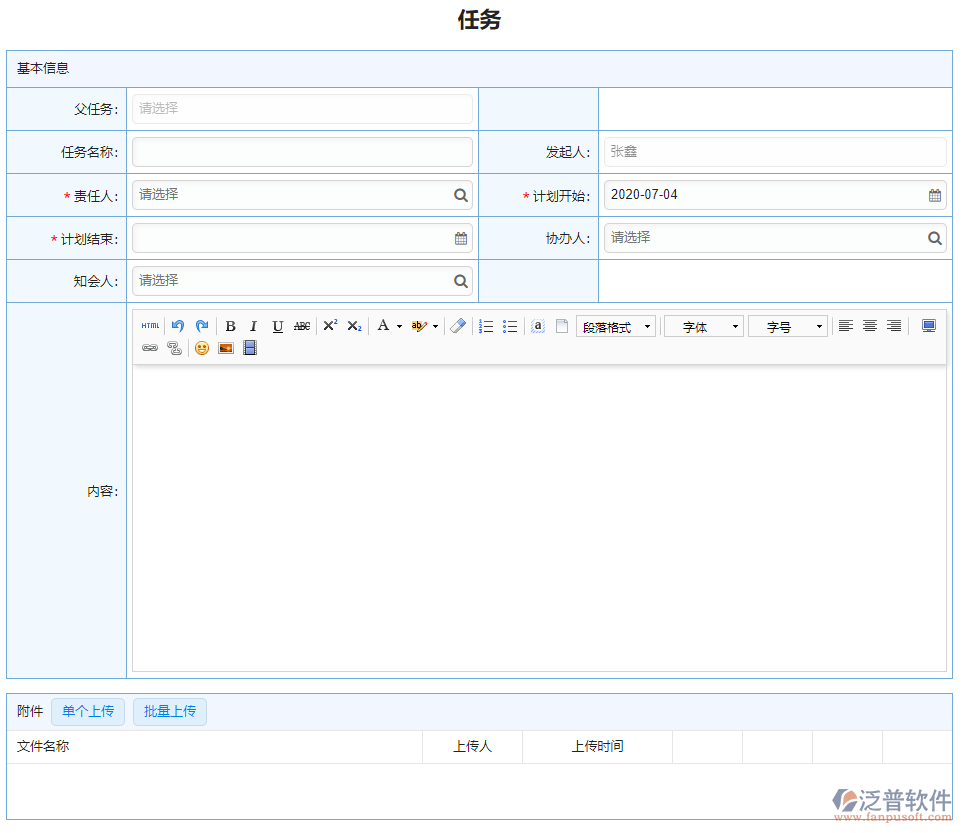Click the Undo icon in content toolbar
This screenshot has width=962, height=833.
point(177,325)
